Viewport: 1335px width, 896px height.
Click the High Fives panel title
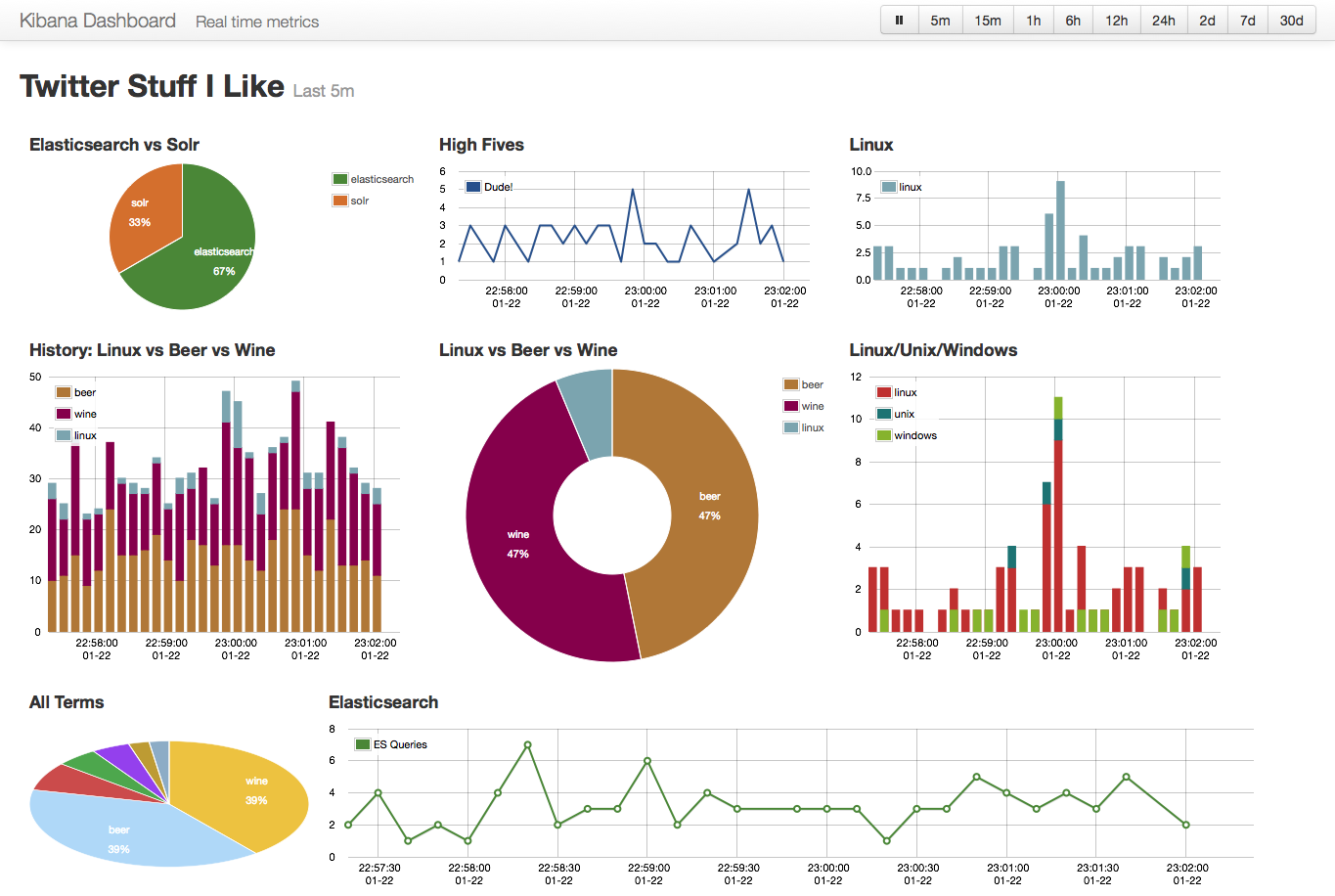[x=481, y=145]
